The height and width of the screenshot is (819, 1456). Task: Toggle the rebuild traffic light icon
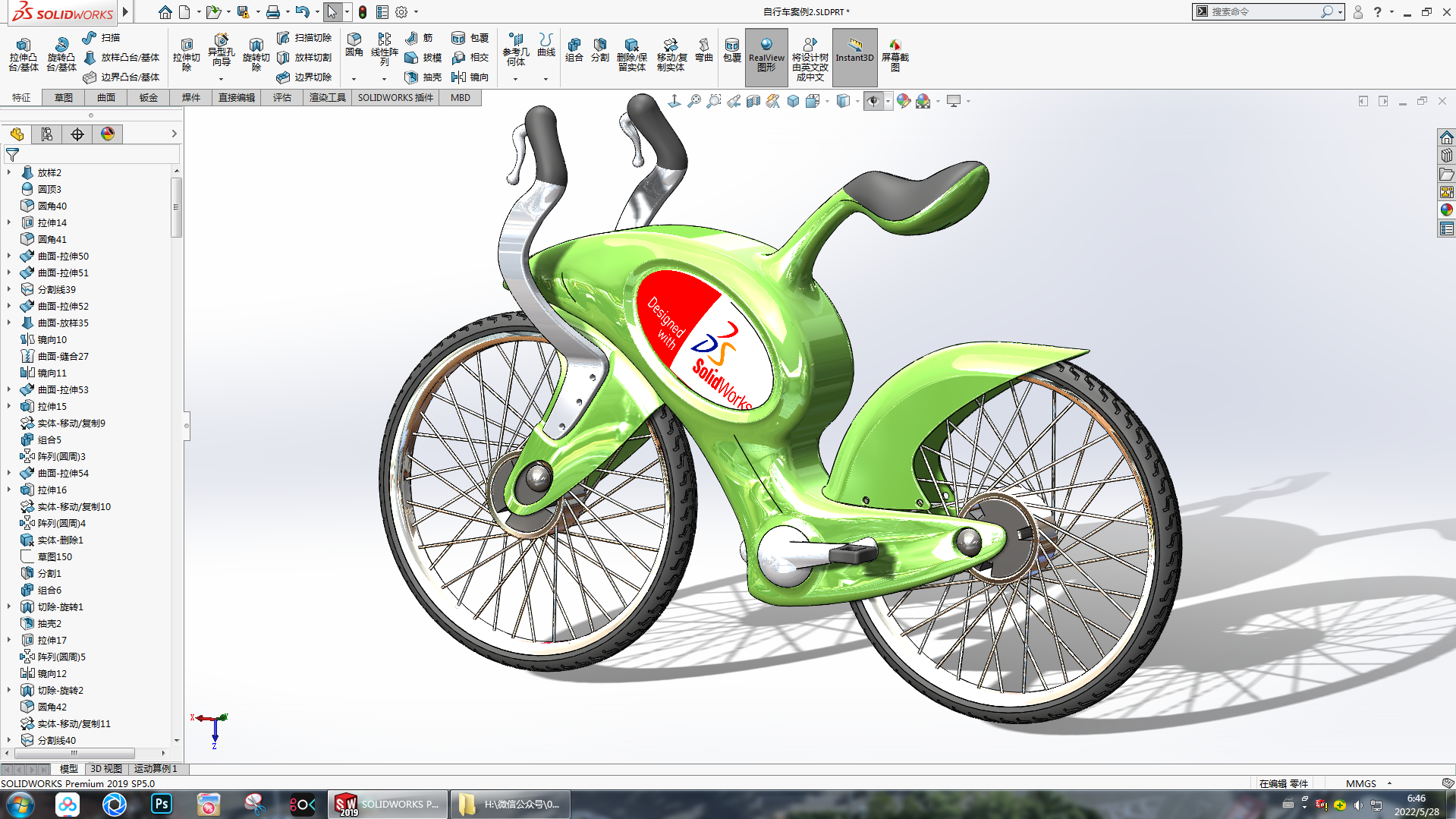pyautogui.click(x=363, y=12)
